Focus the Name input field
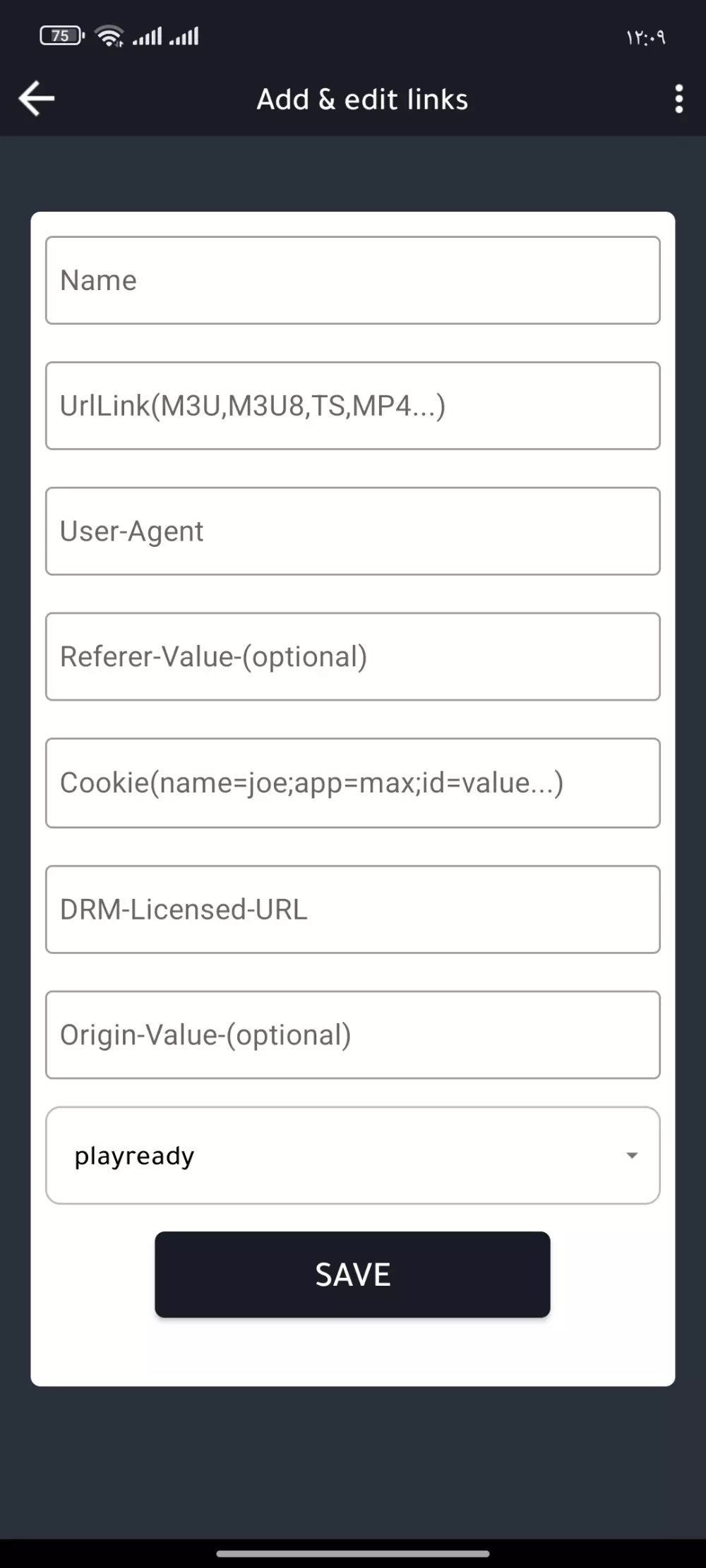This screenshot has height=1568, width=706. tap(353, 280)
